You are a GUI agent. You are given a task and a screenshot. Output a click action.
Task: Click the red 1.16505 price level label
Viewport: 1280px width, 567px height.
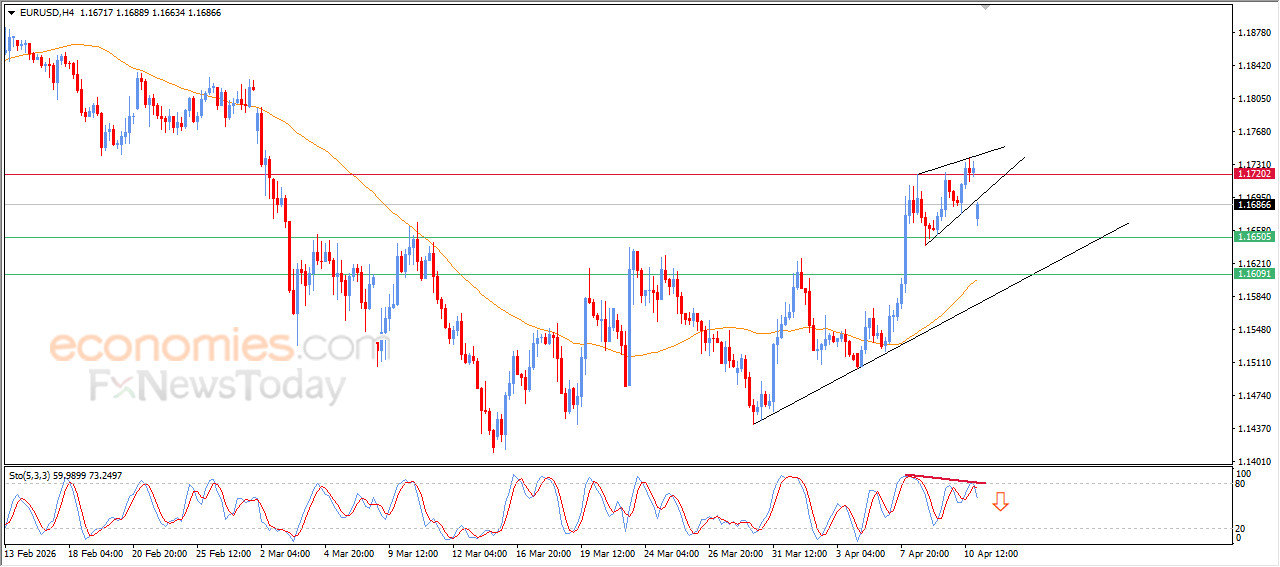click(1252, 237)
